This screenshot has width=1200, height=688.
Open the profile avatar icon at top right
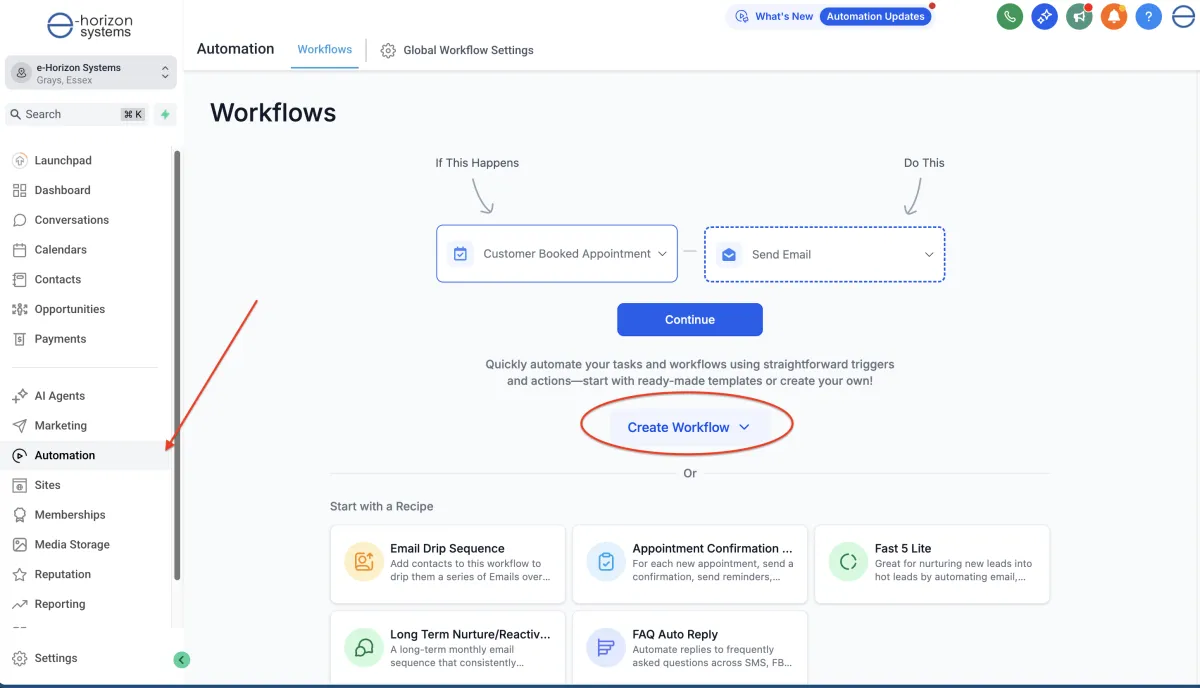pyautogui.click(x=1184, y=16)
